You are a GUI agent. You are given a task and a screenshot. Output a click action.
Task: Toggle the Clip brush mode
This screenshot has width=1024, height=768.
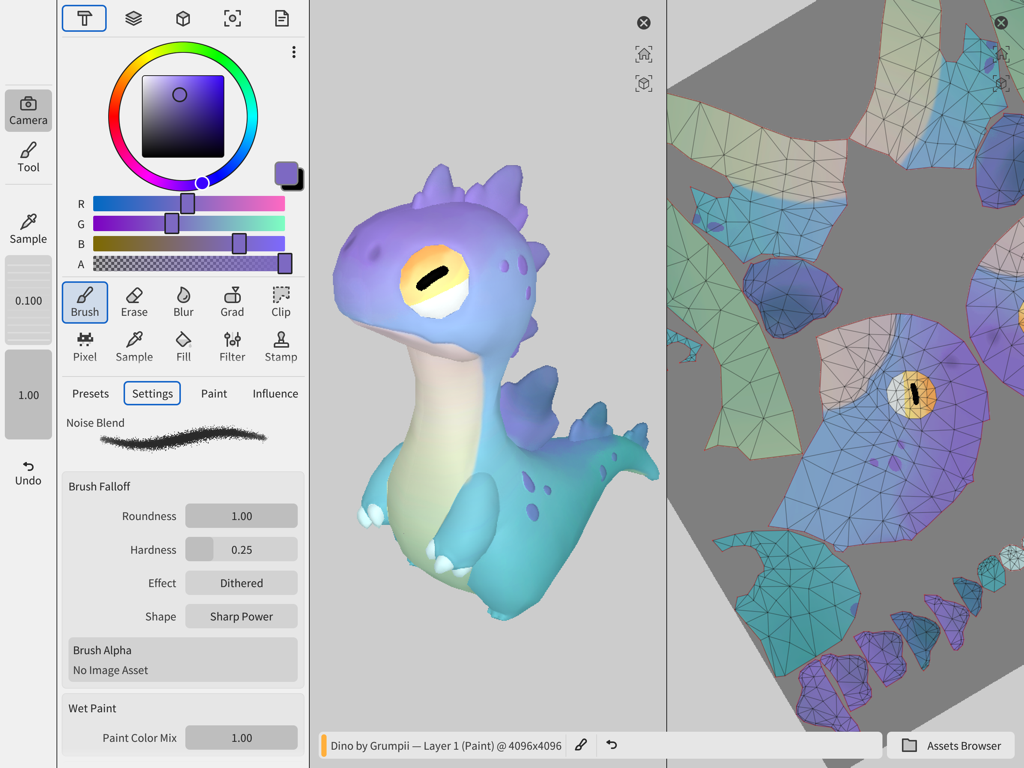click(x=280, y=302)
